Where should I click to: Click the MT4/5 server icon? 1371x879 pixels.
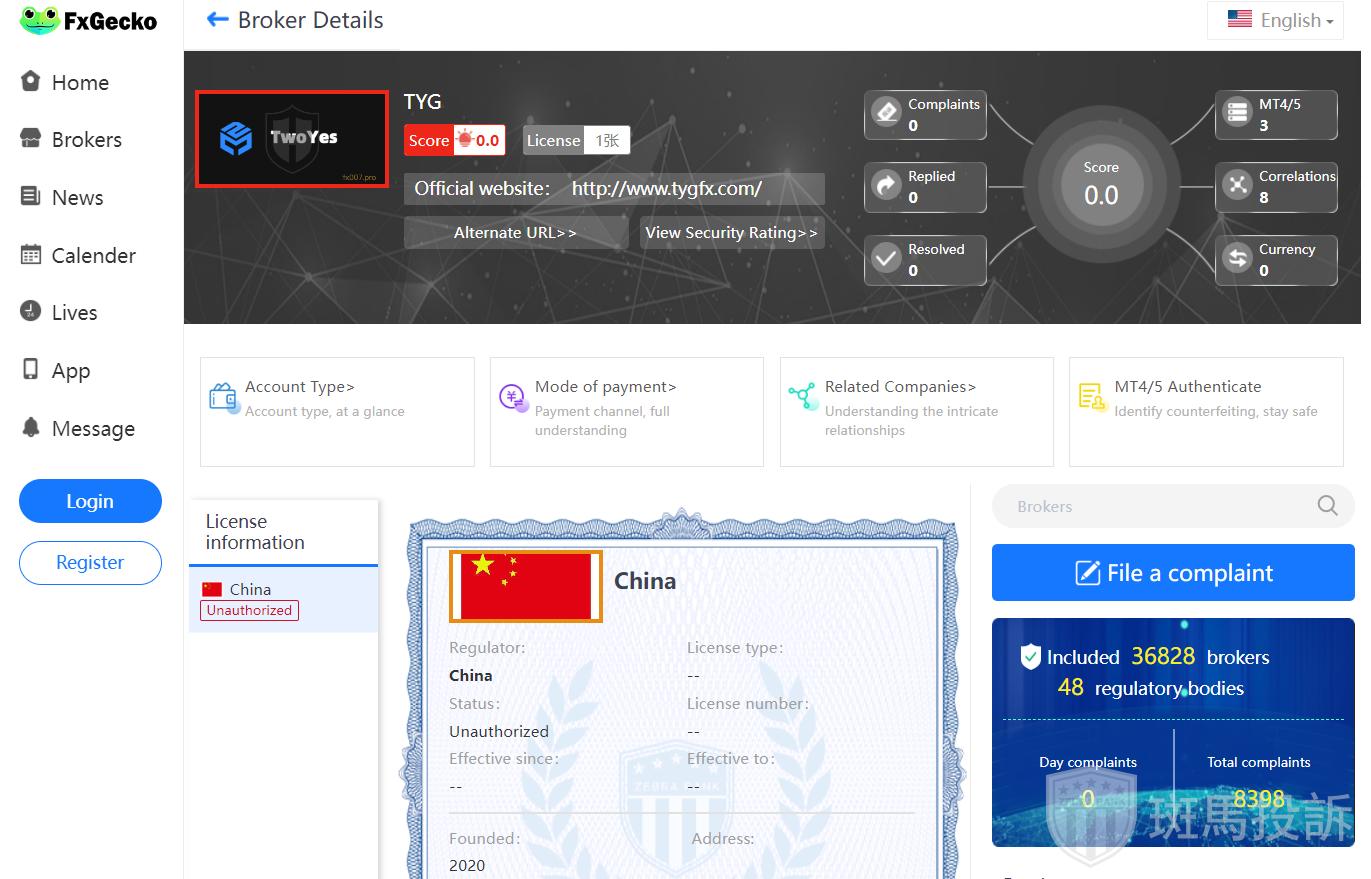tap(1238, 112)
